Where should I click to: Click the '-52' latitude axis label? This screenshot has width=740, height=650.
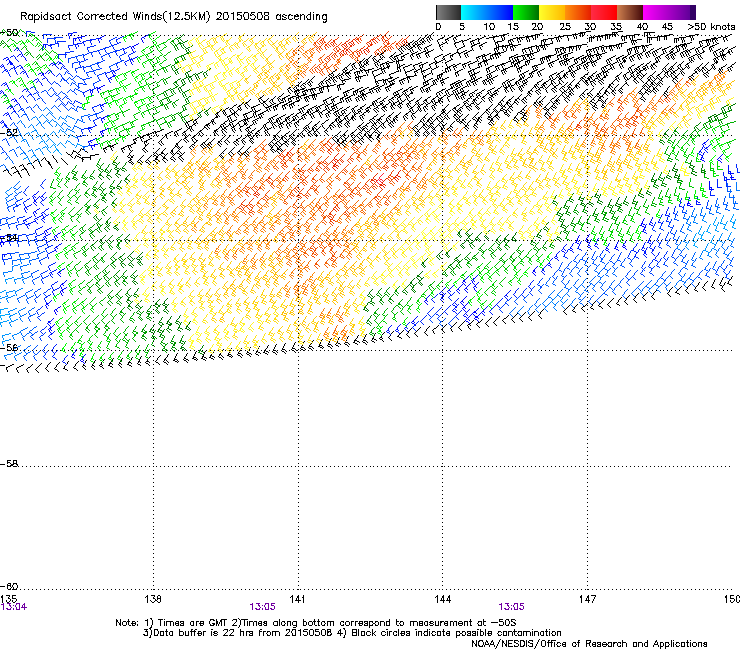pyautogui.click(x=9, y=133)
